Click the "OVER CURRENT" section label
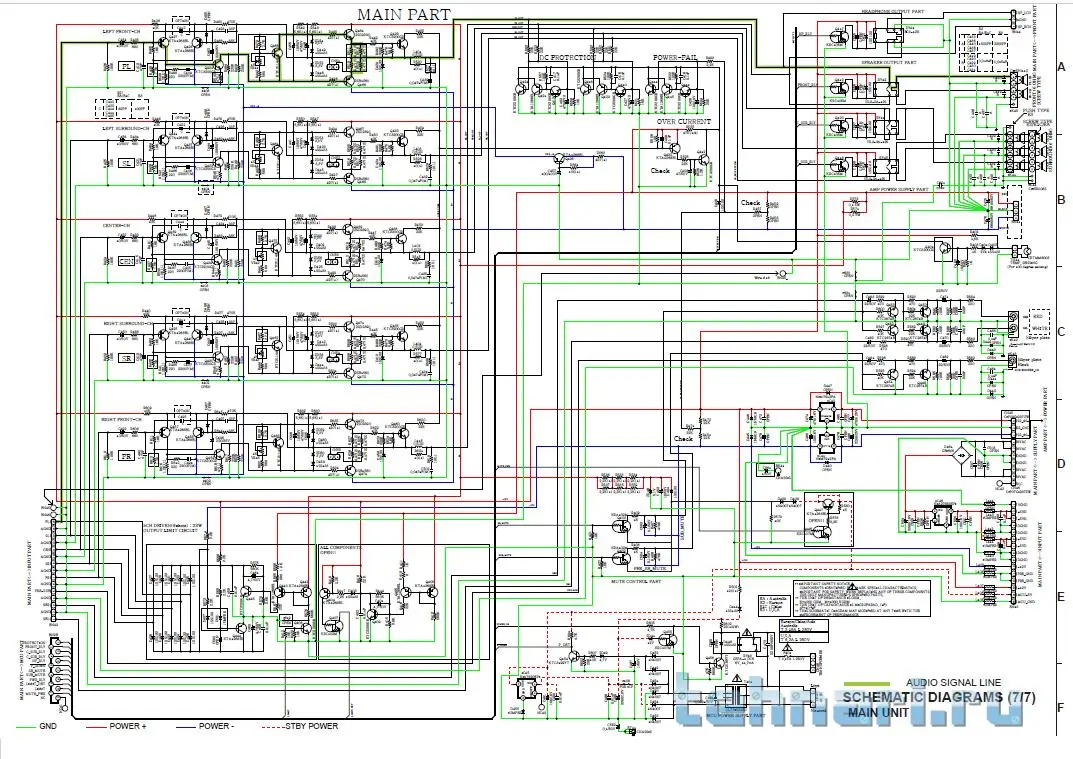The height and width of the screenshot is (759, 1073). 684,122
